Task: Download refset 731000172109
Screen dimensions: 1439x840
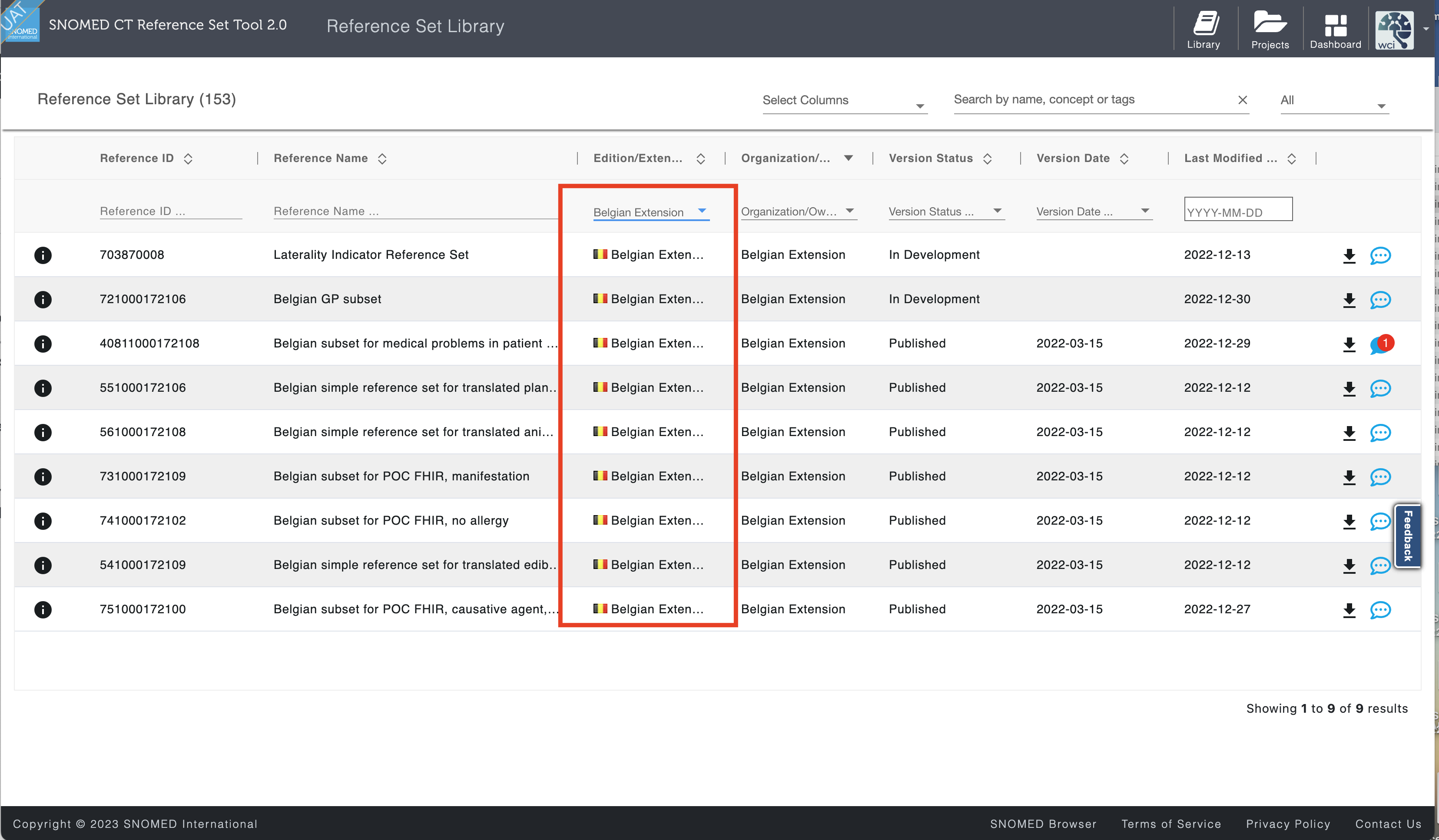Action: 1349,477
